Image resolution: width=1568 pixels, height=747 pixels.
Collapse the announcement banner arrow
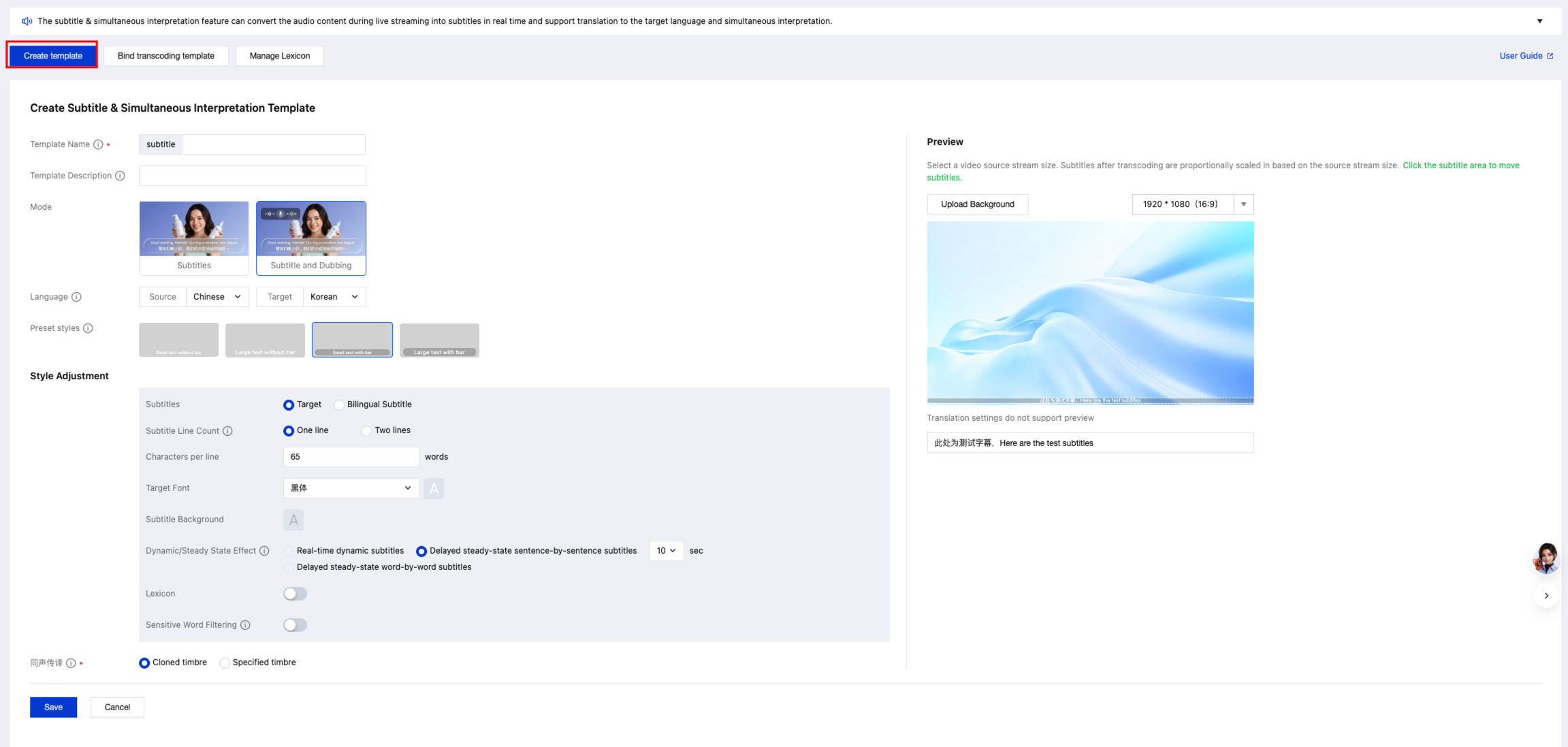pos(1539,21)
